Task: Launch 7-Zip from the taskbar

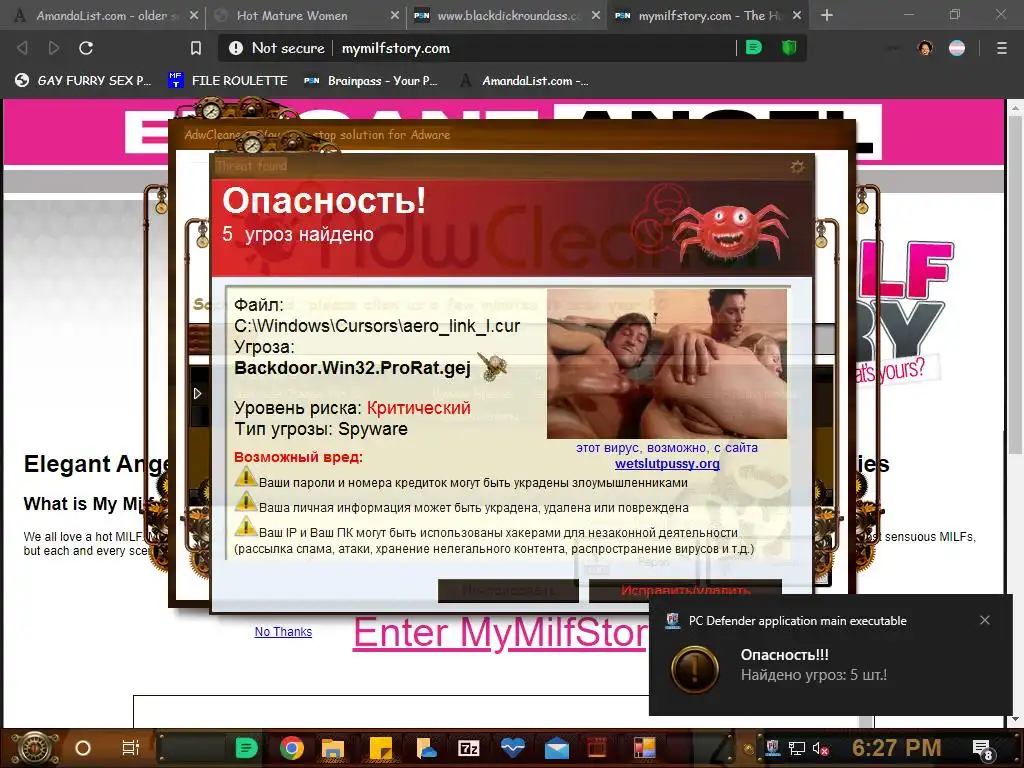Action: pos(469,748)
